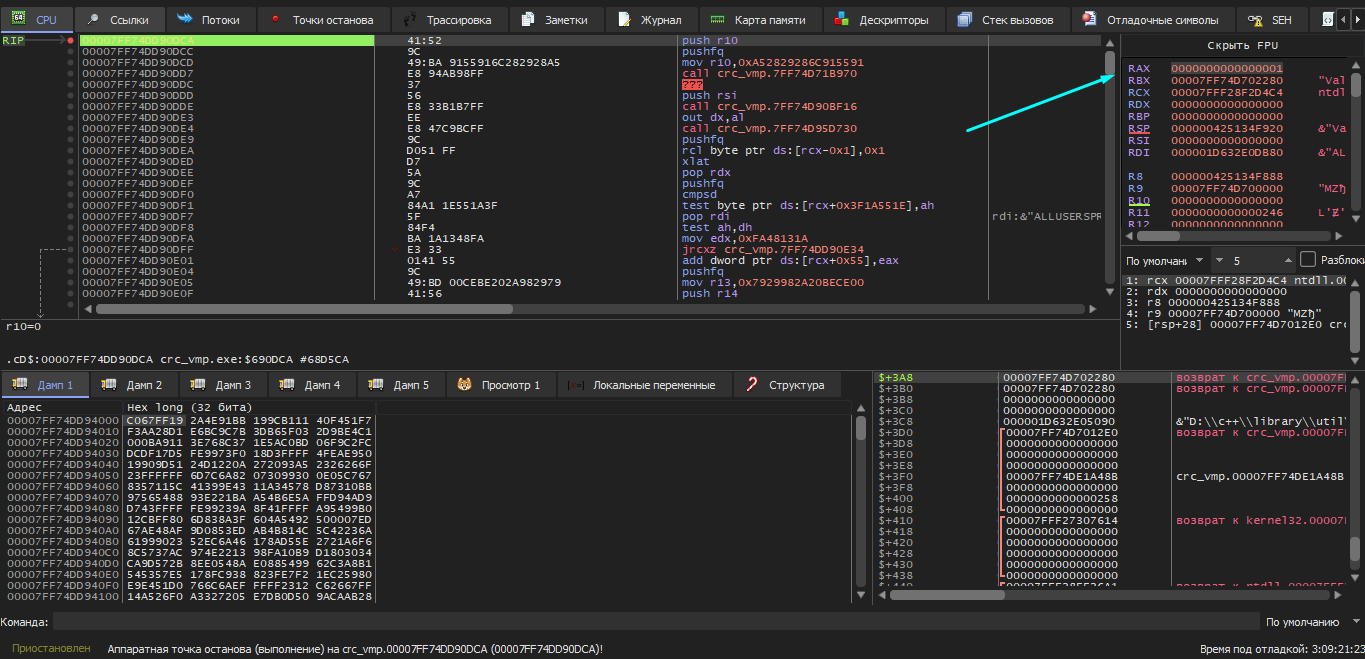Select the RBX register value 00007FF74D702280
This screenshot has width=1365, height=659.
[x=1227, y=80]
